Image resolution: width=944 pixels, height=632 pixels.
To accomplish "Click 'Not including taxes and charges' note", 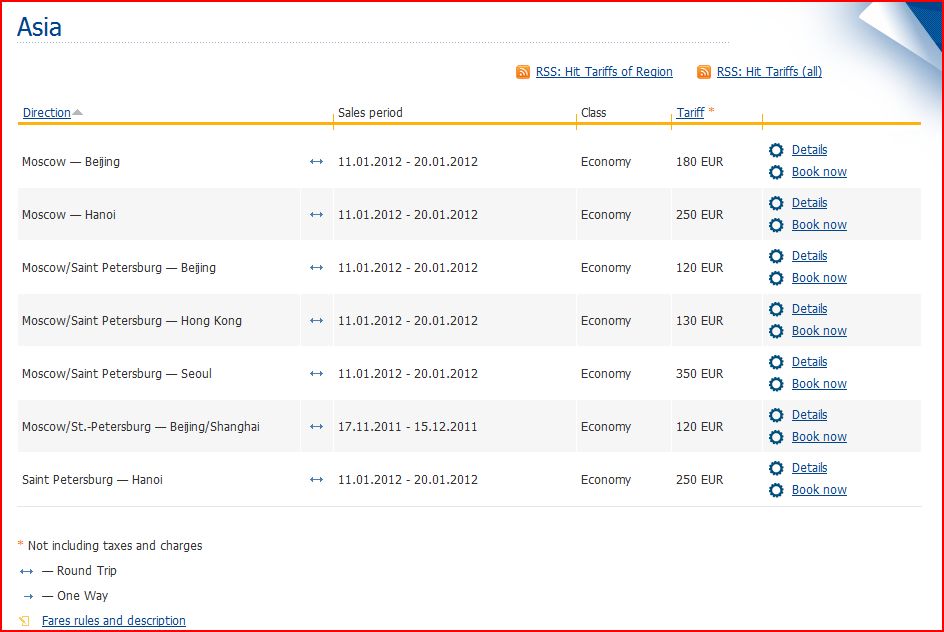I will pyautogui.click(x=115, y=546).
